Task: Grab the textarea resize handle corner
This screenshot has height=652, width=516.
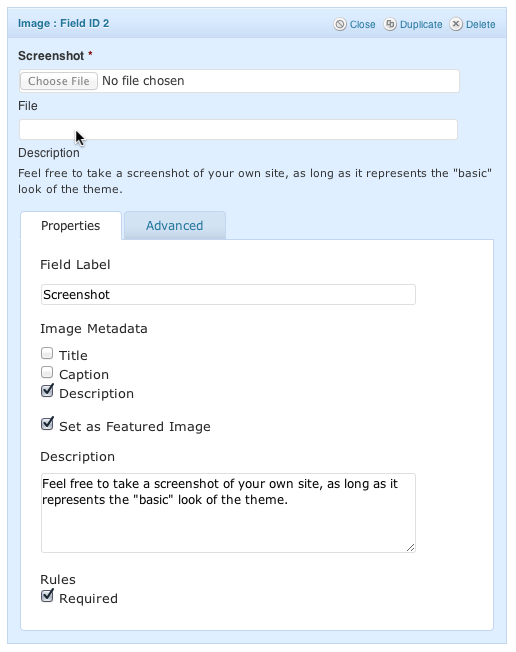Action: pyautogui.click(x=410, y=548)
